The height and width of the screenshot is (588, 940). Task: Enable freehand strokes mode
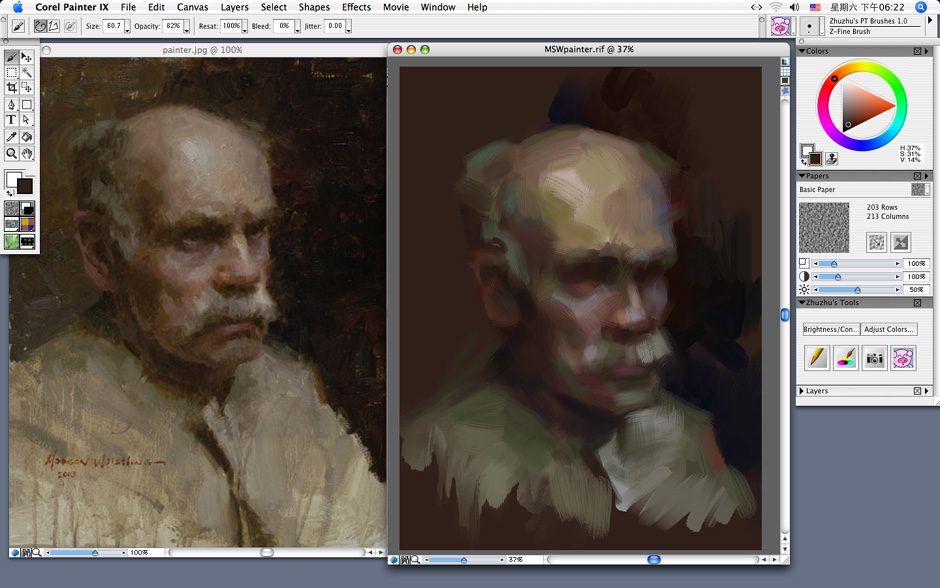pos(40,26)
